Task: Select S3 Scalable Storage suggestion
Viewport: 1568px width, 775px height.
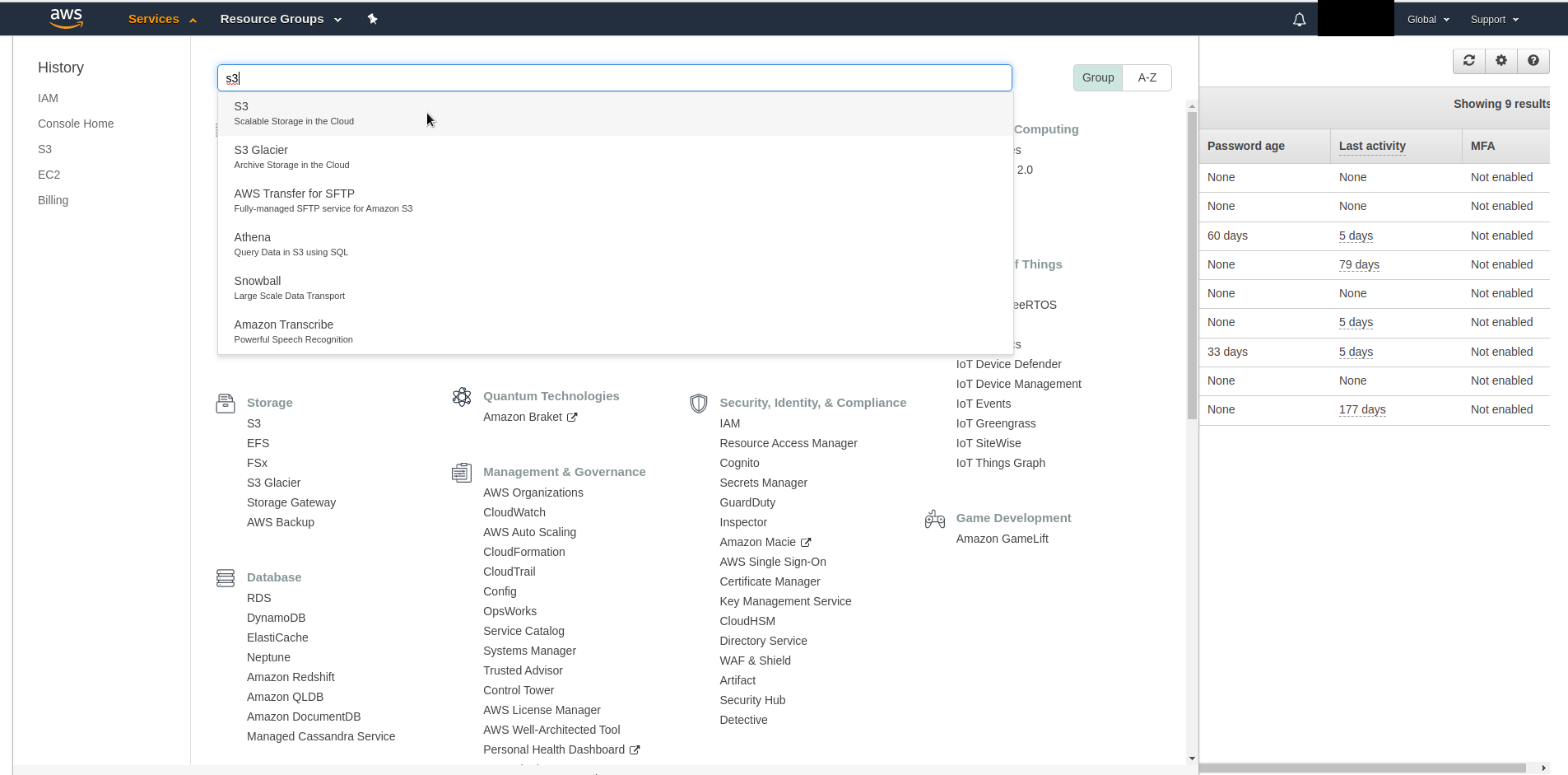Action: point(615,114)
